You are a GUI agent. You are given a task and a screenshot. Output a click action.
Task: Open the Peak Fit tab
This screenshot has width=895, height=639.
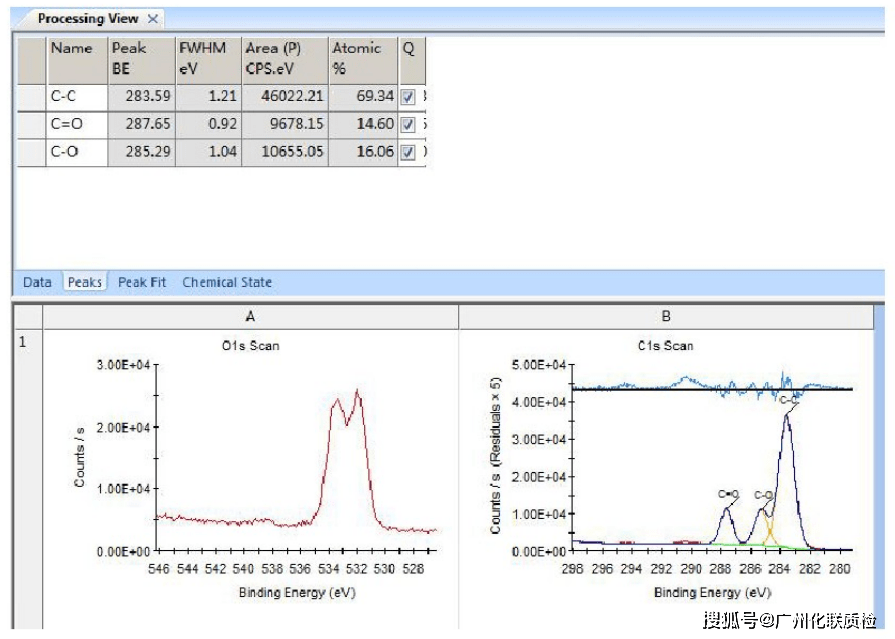pyautogui.click(x=142, y=282)
